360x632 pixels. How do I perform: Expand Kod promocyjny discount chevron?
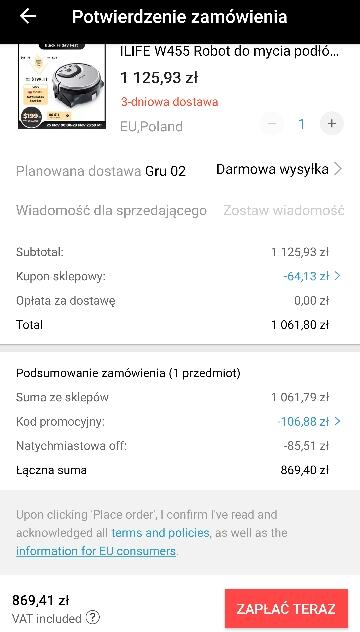pyautogui.click(x=337, y=422)
